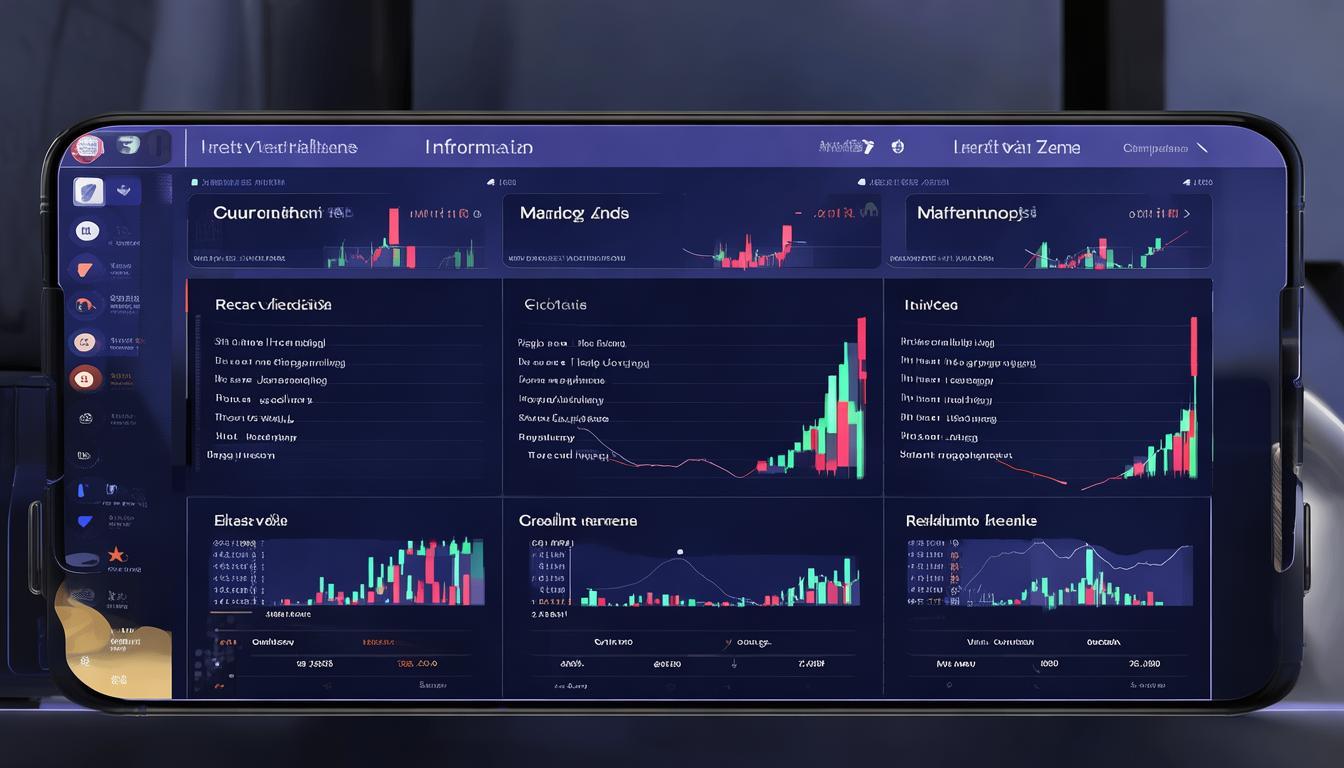The image size is (1344, 768).
Task: Toggle the small white marker above Maftennnopjsi card
Action: (x=860, y=183)
